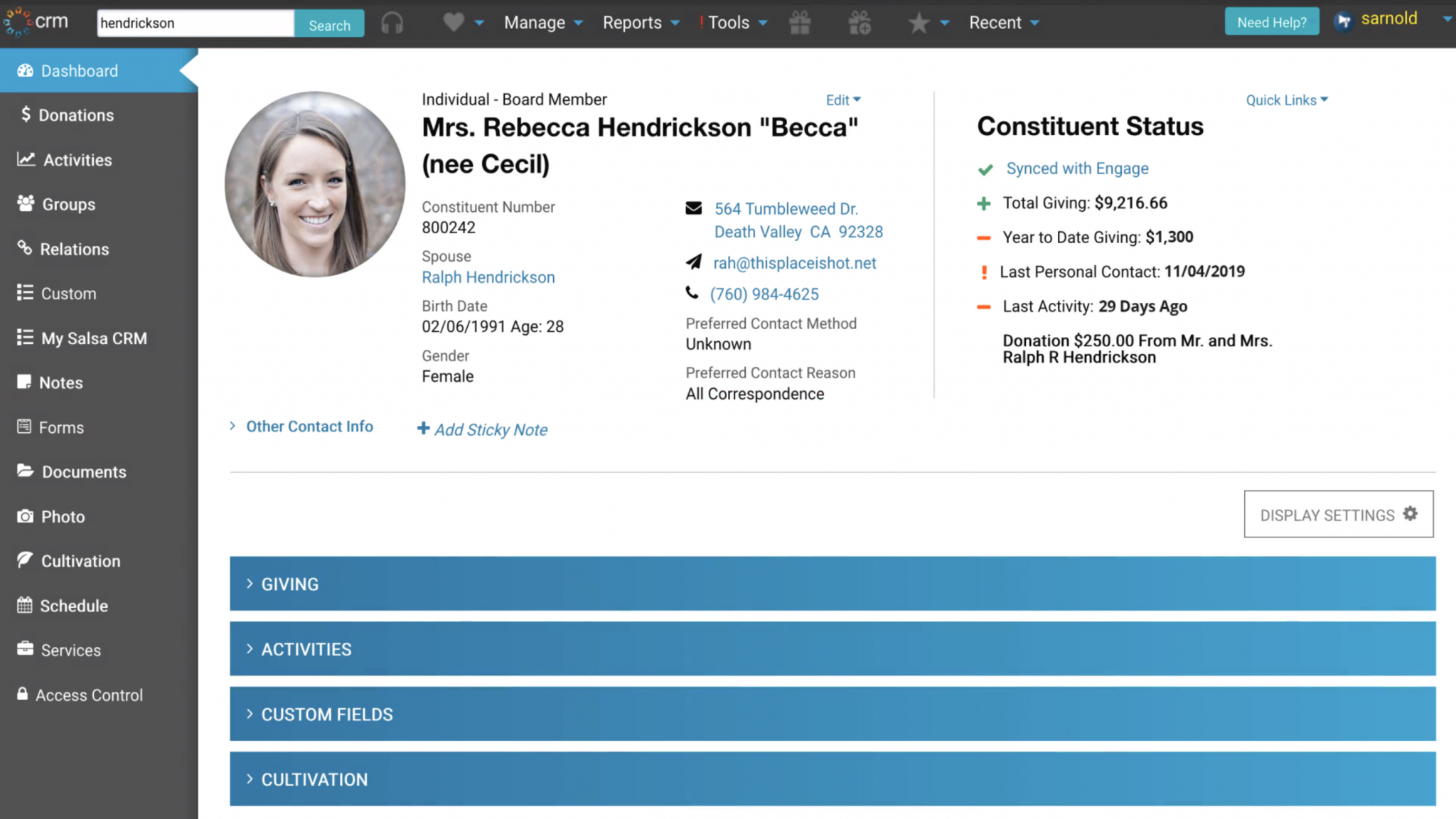1456x819 pixels.
Task: Expand Other Contact Info
Action: [301, 427]
